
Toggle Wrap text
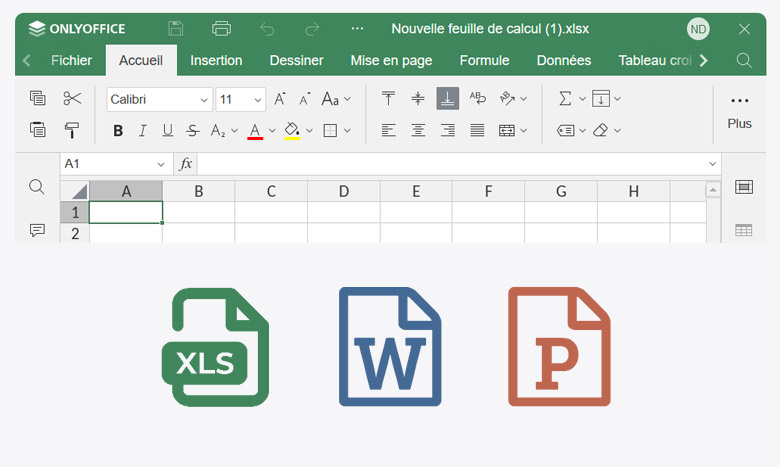478,98
